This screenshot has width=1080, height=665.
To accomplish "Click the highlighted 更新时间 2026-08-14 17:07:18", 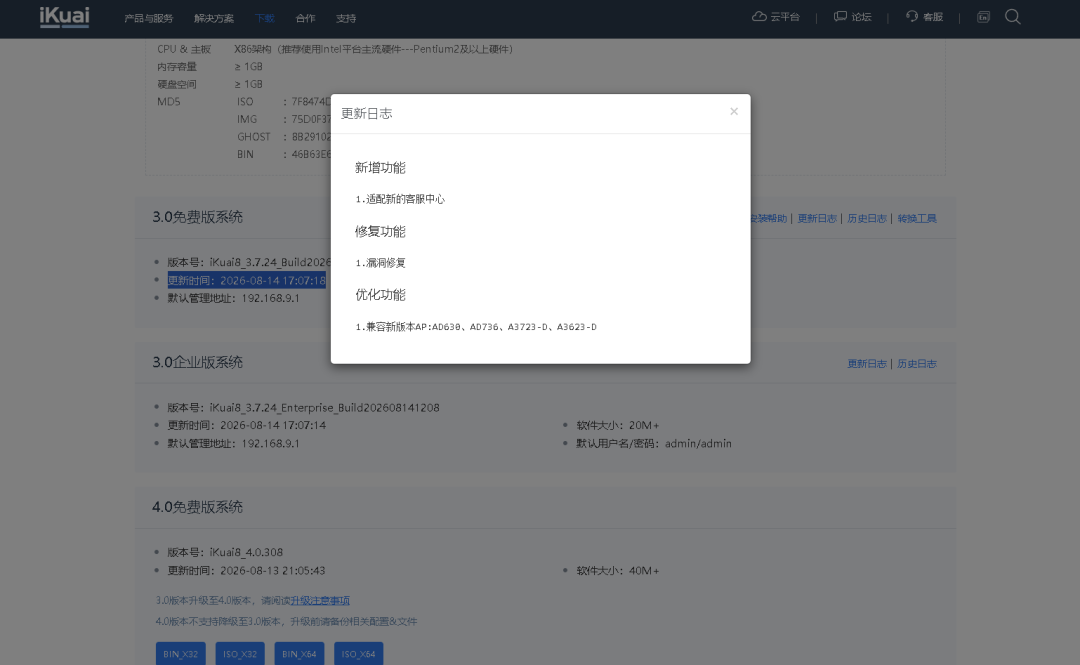I will tap(247, 280).
